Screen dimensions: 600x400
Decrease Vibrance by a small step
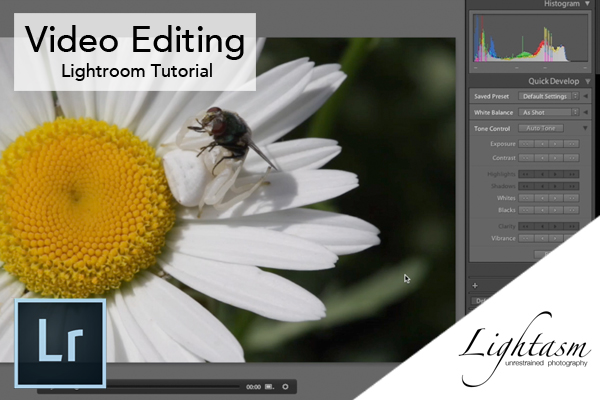541,238
